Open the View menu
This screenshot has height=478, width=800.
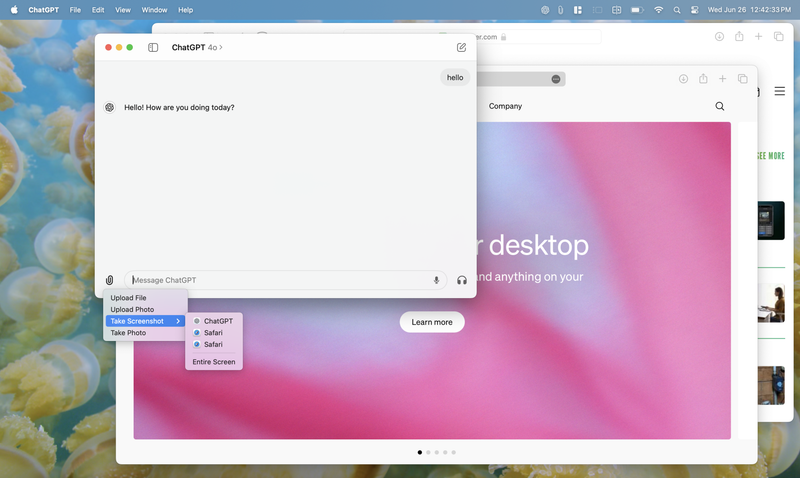click(122, 10)
